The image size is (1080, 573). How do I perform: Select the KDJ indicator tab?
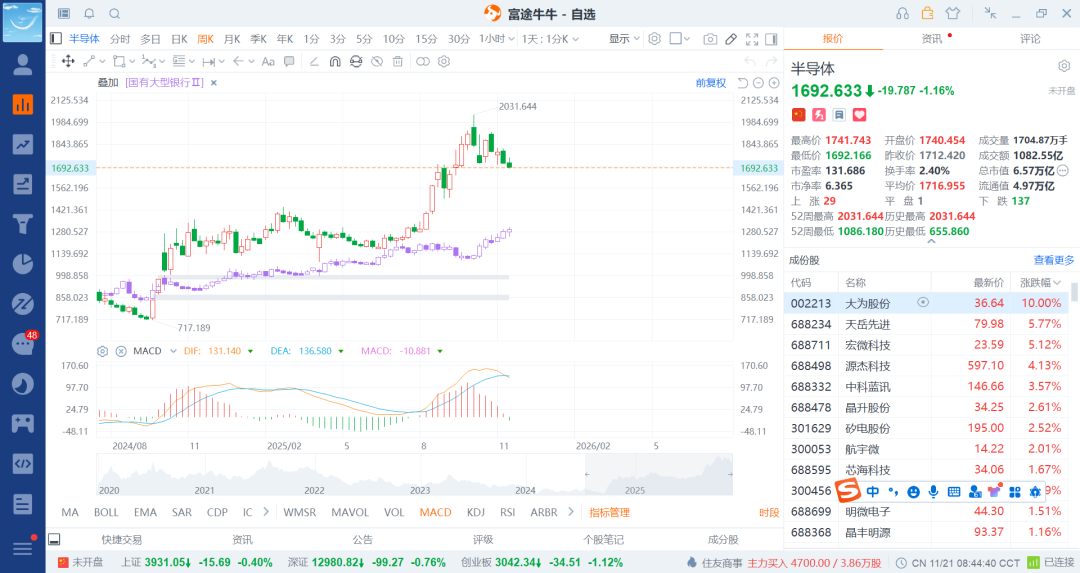476,512
